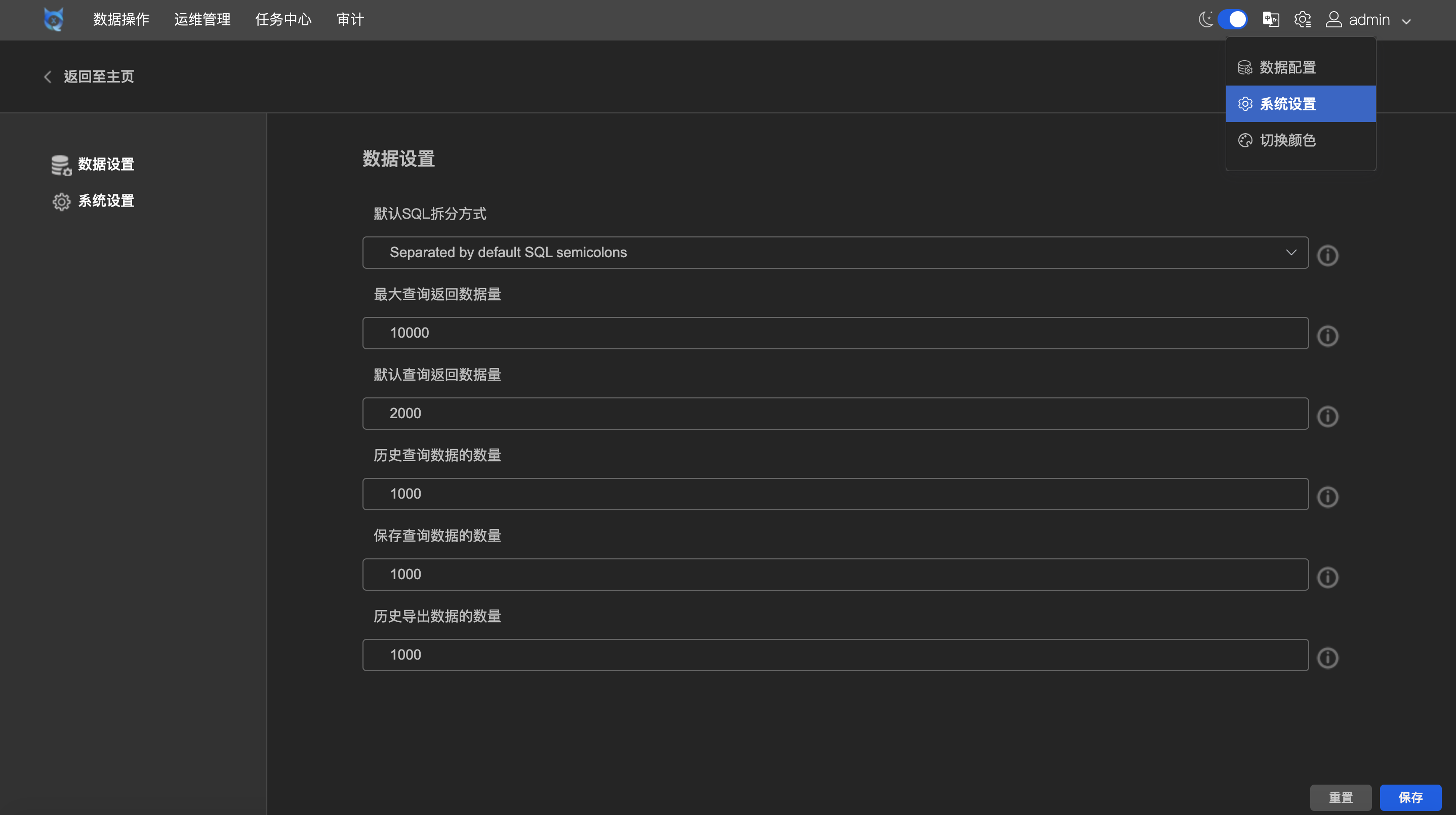The height and width of the screenshot is (815, 1456).
Task: Open the 默认SQL拆分方式 dropdown
Action: (835, 253)
